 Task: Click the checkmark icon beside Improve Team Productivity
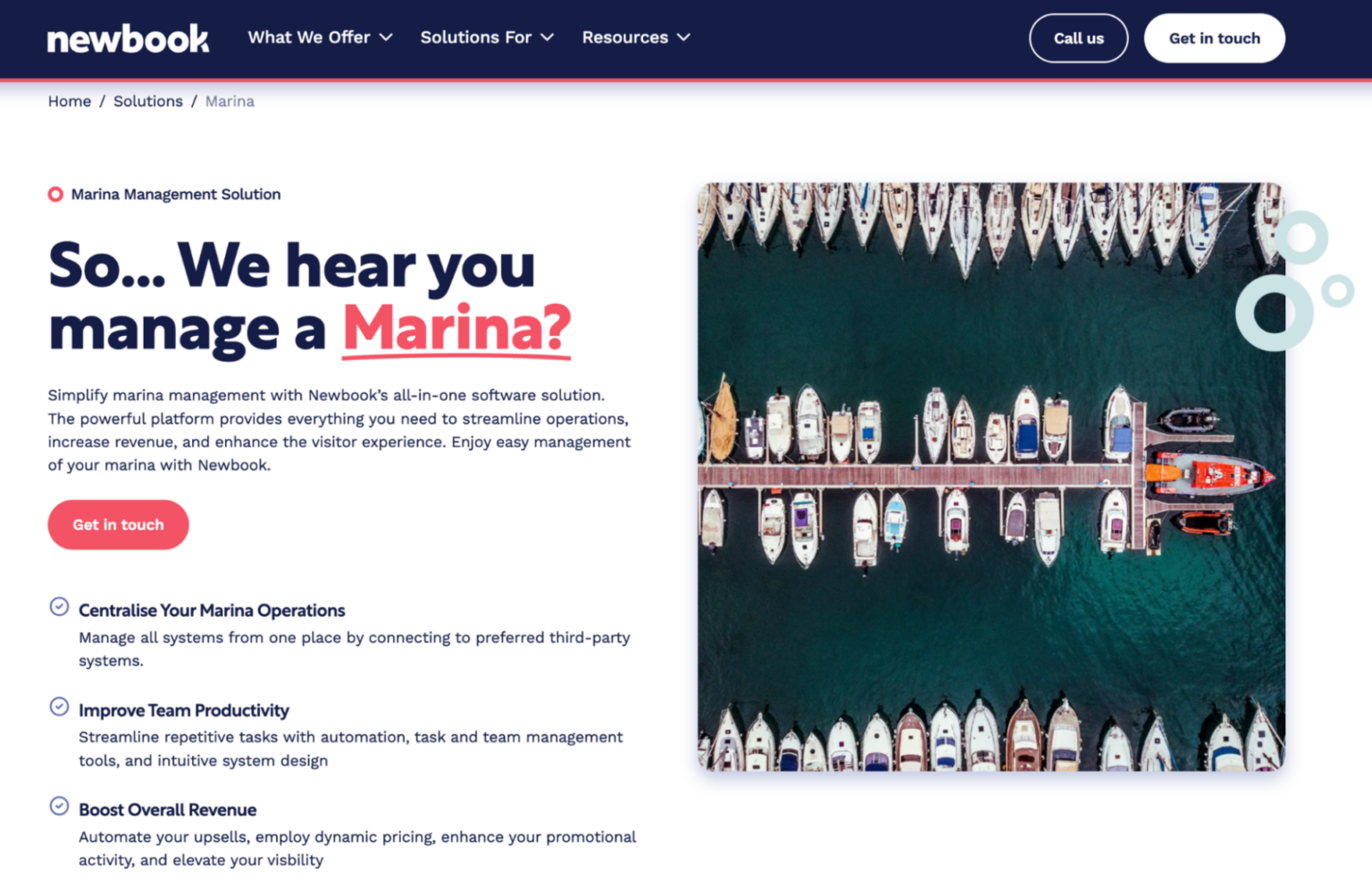point(59,706)
